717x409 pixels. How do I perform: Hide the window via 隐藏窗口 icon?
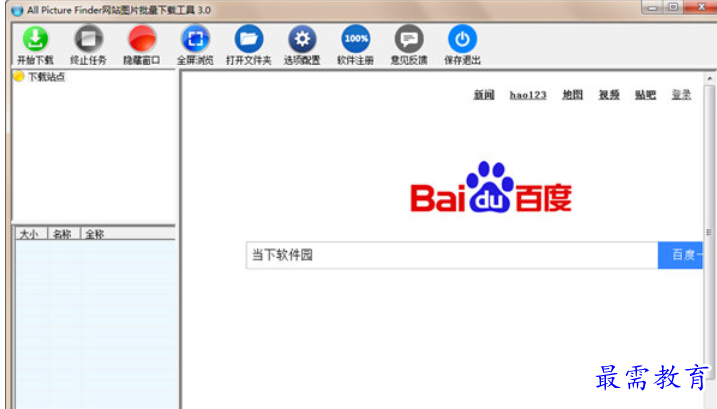[142, 39]
